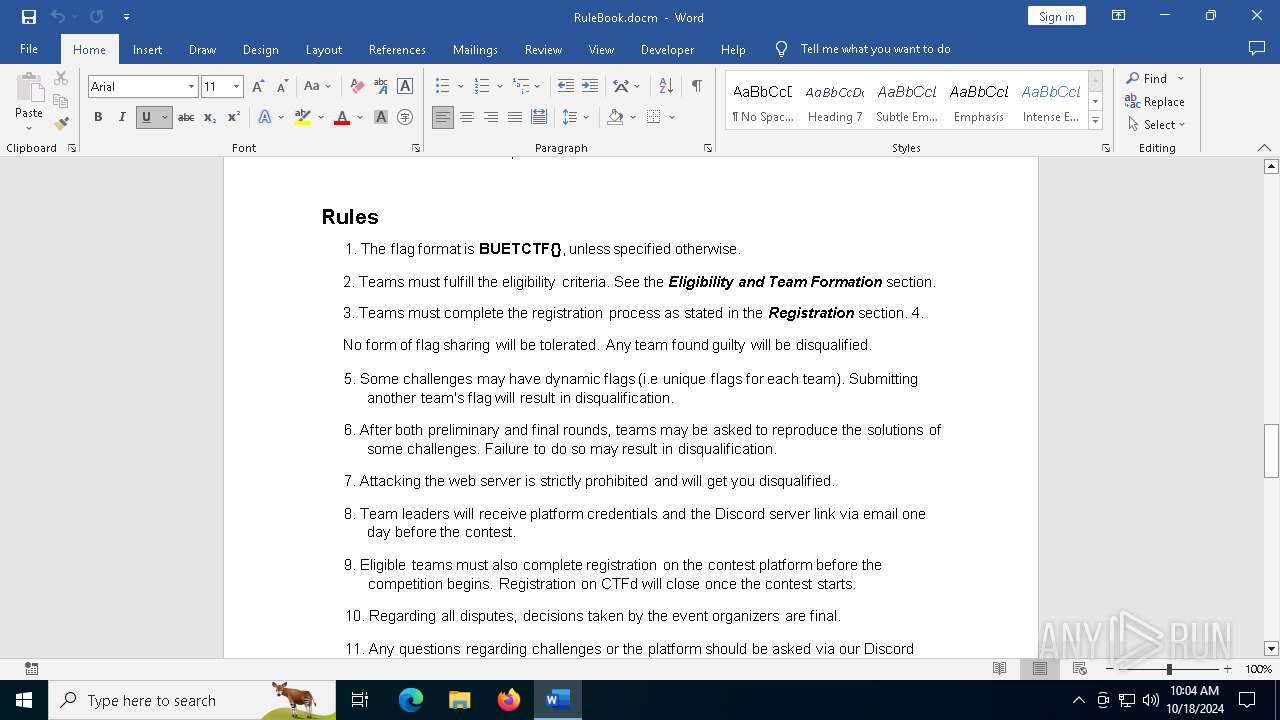Switch to the Layout tab
This screenshot has height=720, width=1280.
323,49
